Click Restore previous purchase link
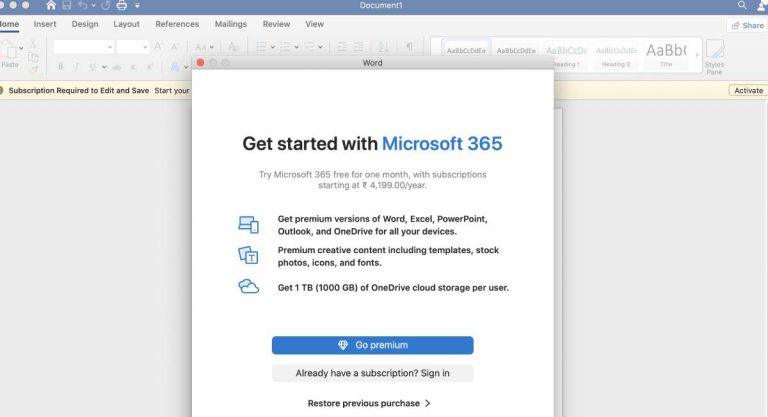768x417 pixels. click(x=369, y=403)
